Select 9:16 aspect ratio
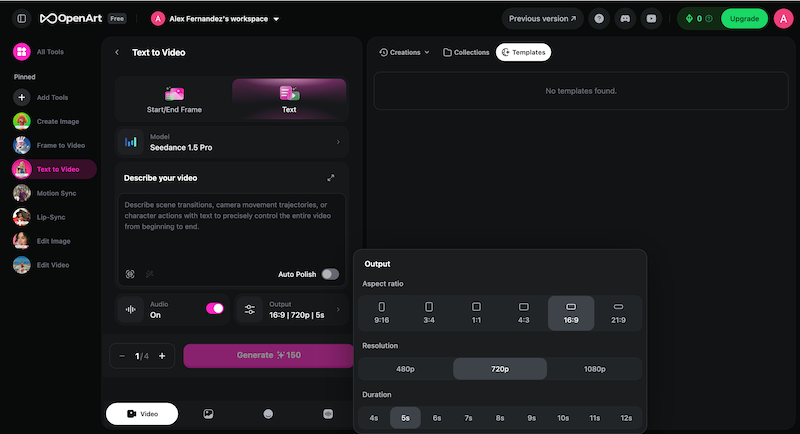The width and height of the screenshot is (800, 434). (x=382, y=313)
